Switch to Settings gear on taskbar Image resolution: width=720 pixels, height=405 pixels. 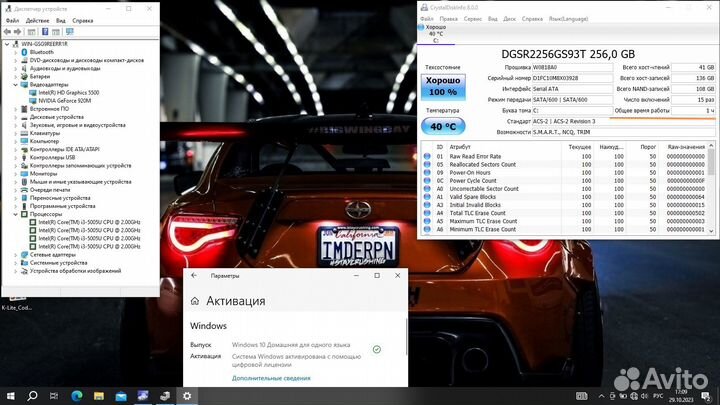187,395
